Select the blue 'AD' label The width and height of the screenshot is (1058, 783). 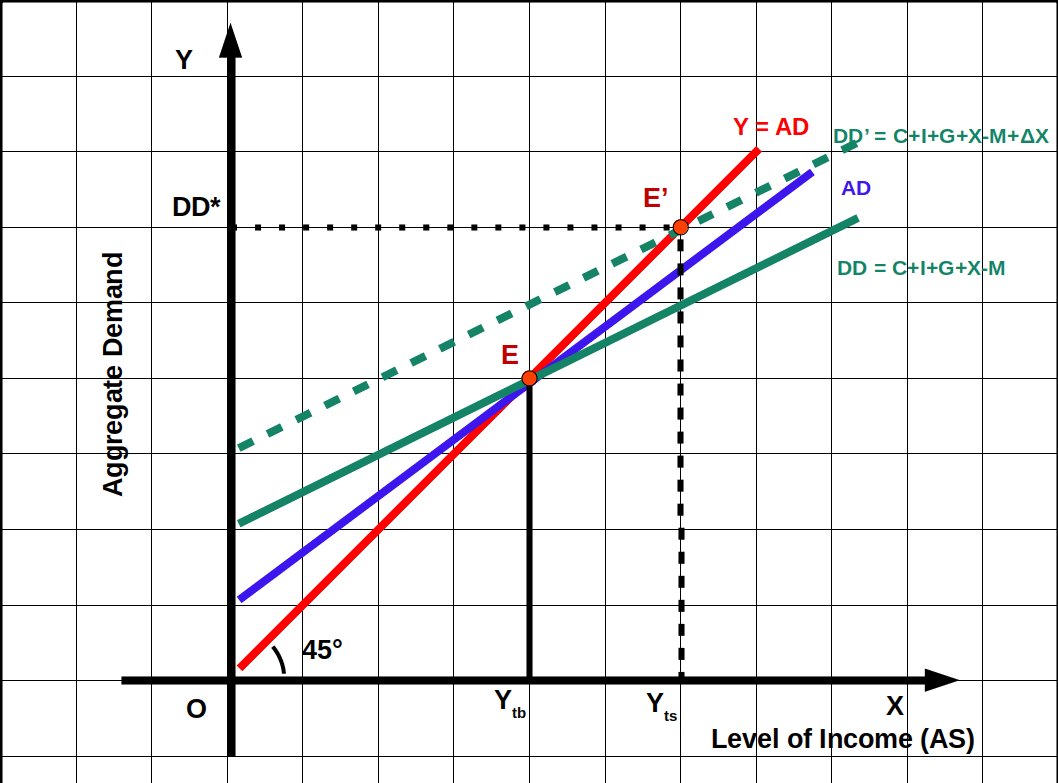(856, 188)
